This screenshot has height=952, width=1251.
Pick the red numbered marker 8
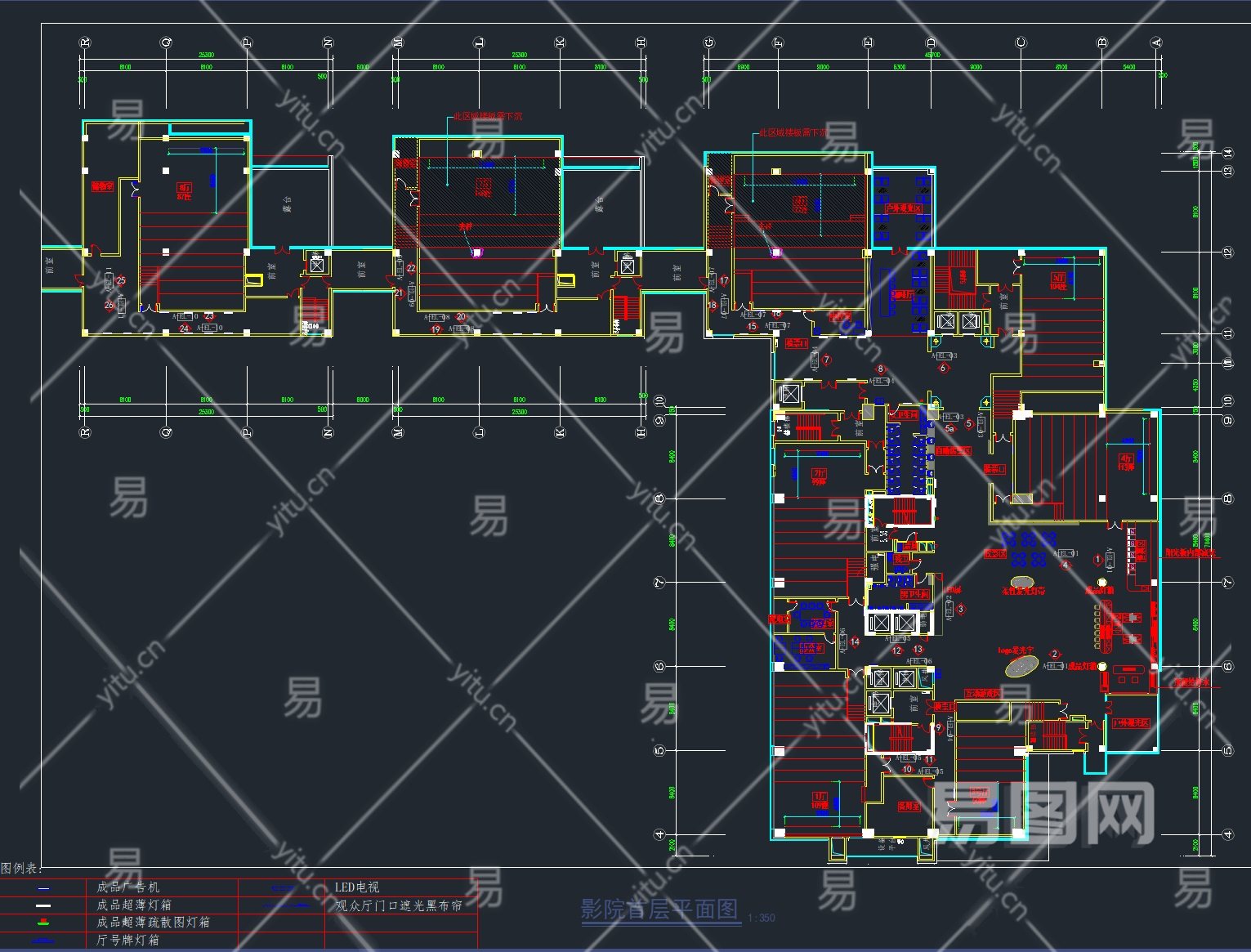coord(880,369)
